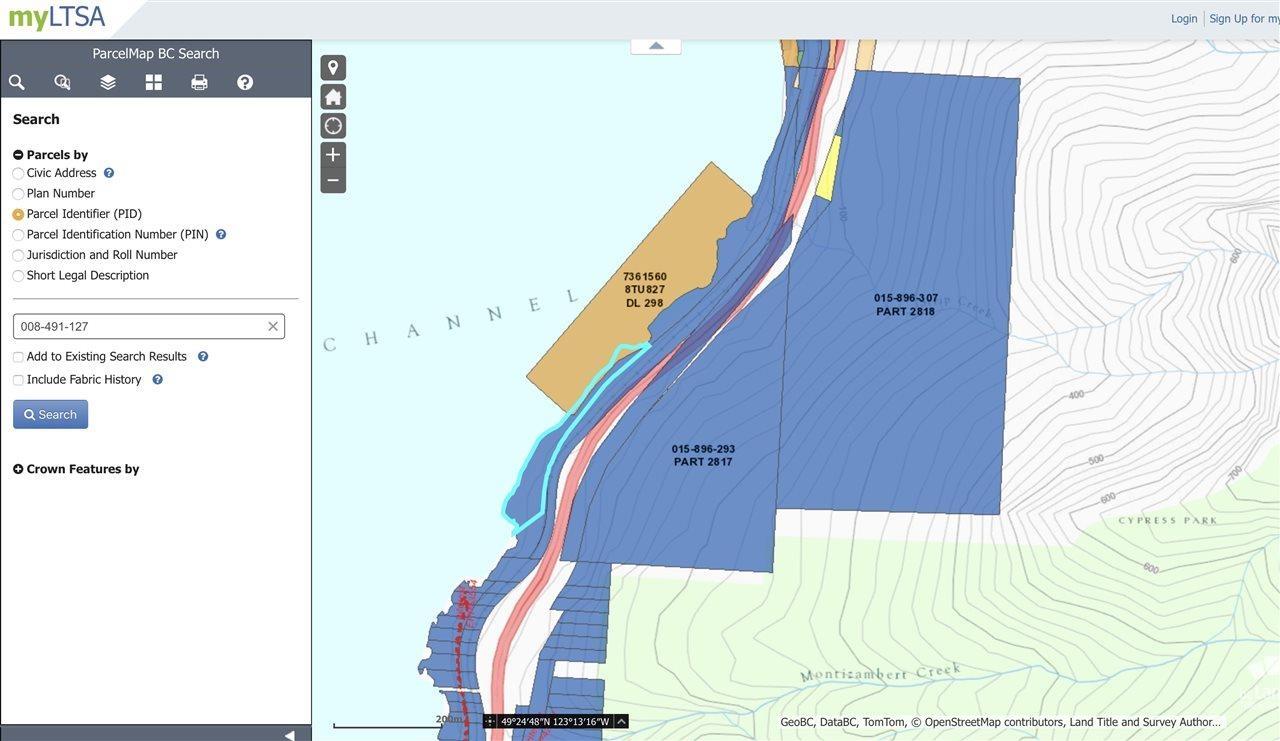Zoom out using the minus button
The image size is (1280, 741).
point(333,181)
